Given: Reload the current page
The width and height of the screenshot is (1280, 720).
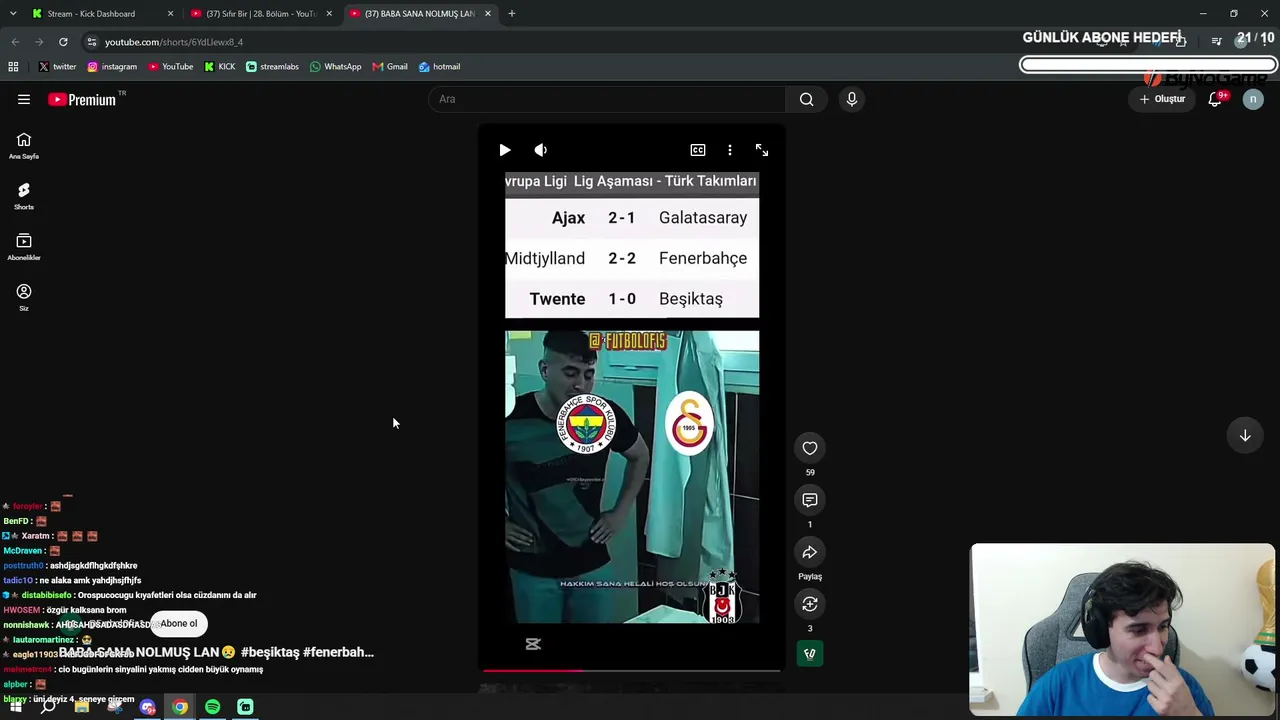Looking at the screenshot, I should coord(63,42).
